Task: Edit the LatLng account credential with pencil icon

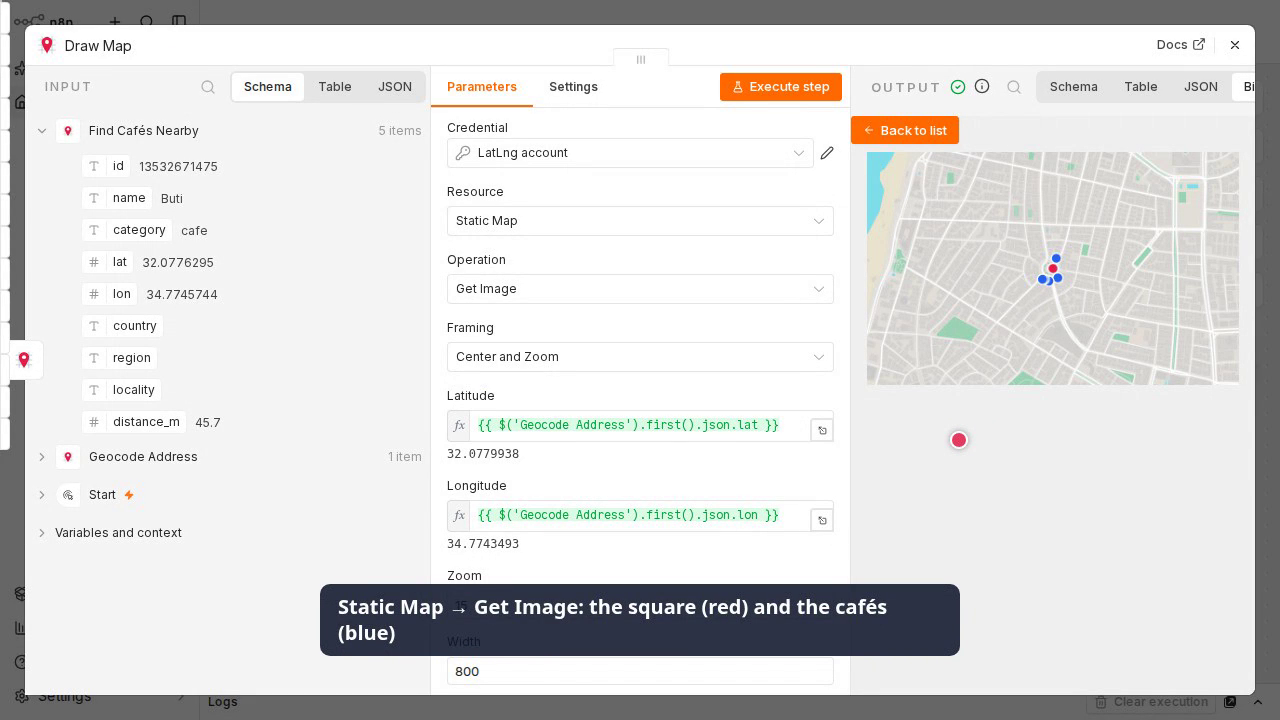Action: click(827, 153)
